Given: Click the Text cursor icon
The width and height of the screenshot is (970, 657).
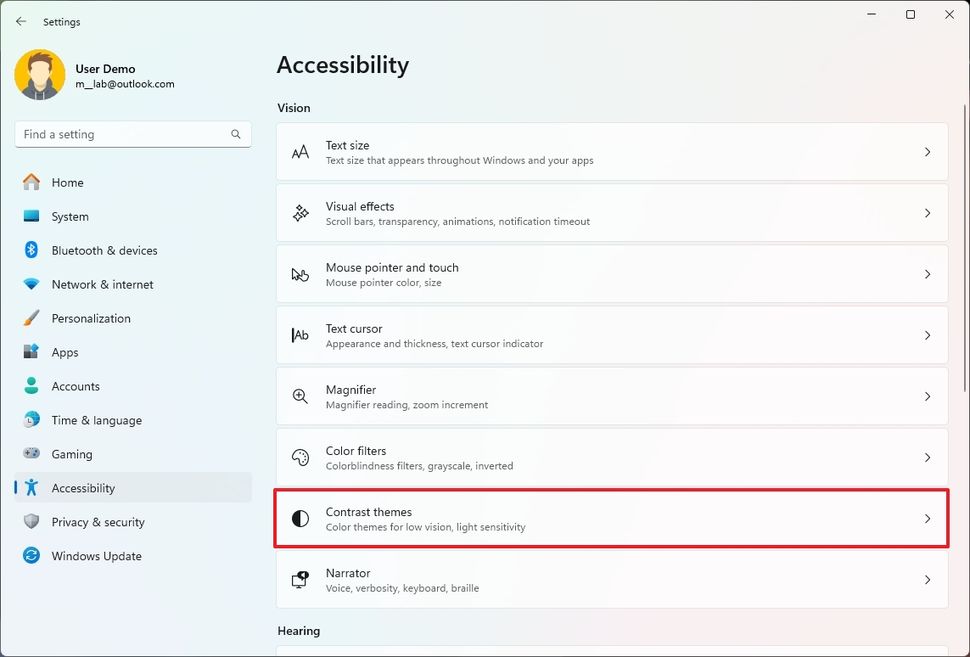Looking at the screenshot, I should [x=300, y=335].
